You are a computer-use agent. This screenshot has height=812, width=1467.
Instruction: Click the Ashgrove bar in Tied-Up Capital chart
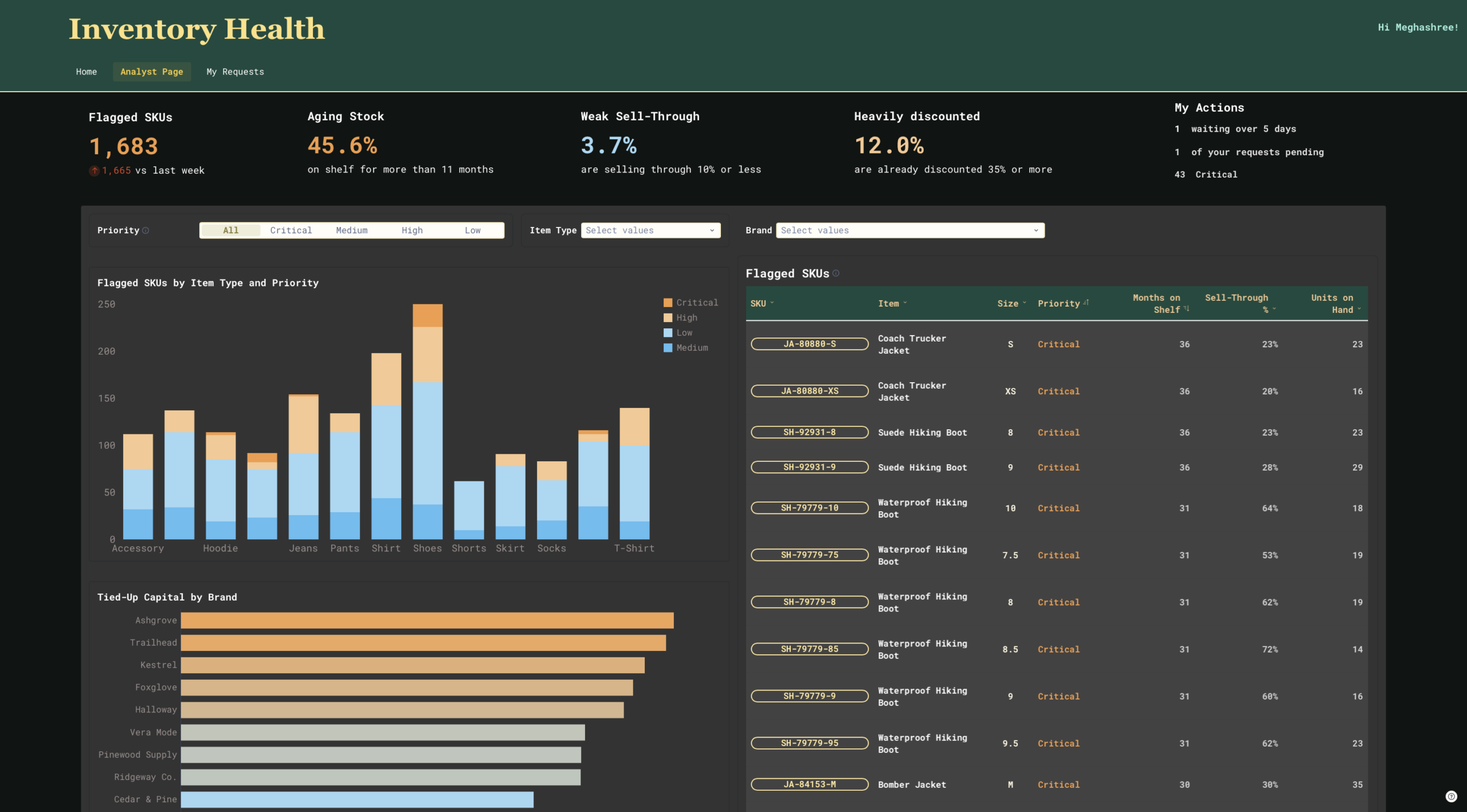[x=427, y=620]
